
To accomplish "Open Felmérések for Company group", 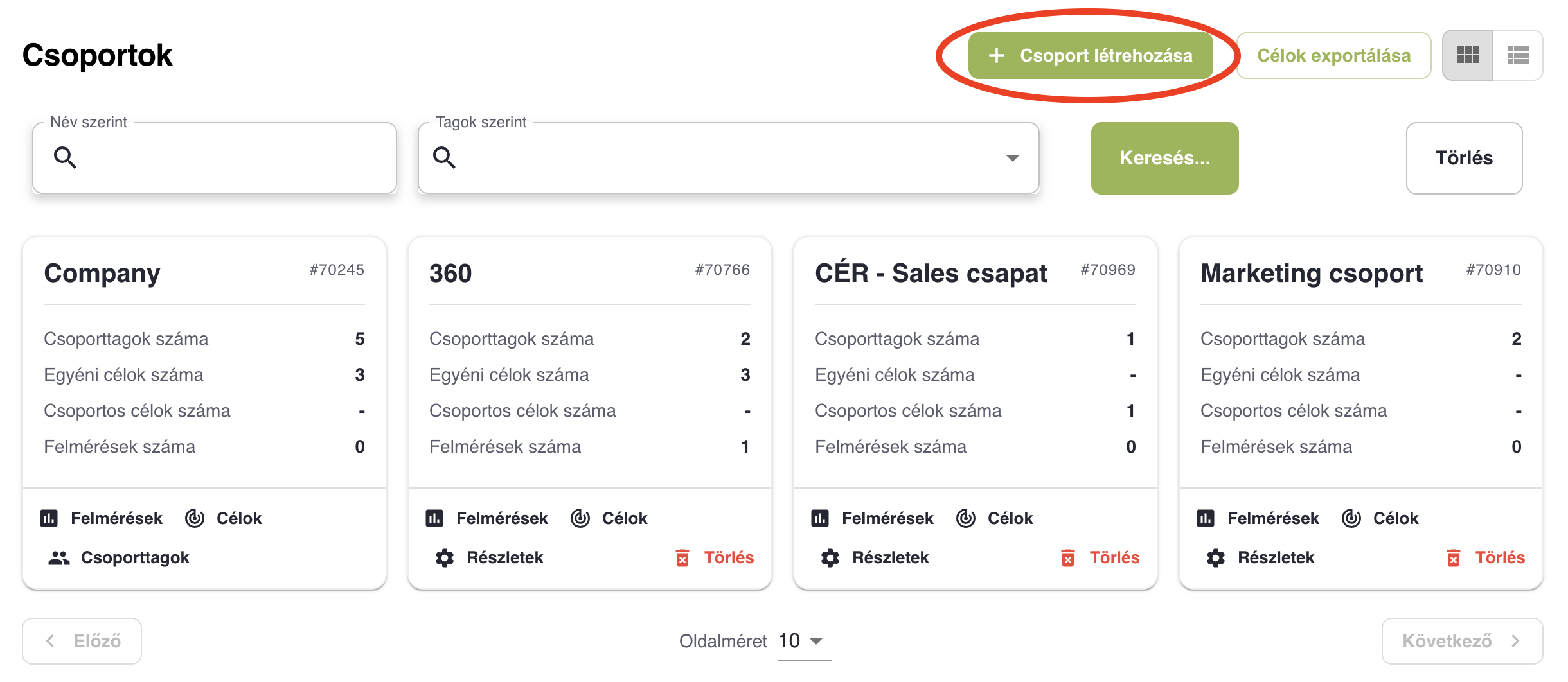I will pyautogui.click(x=102, y=518).
